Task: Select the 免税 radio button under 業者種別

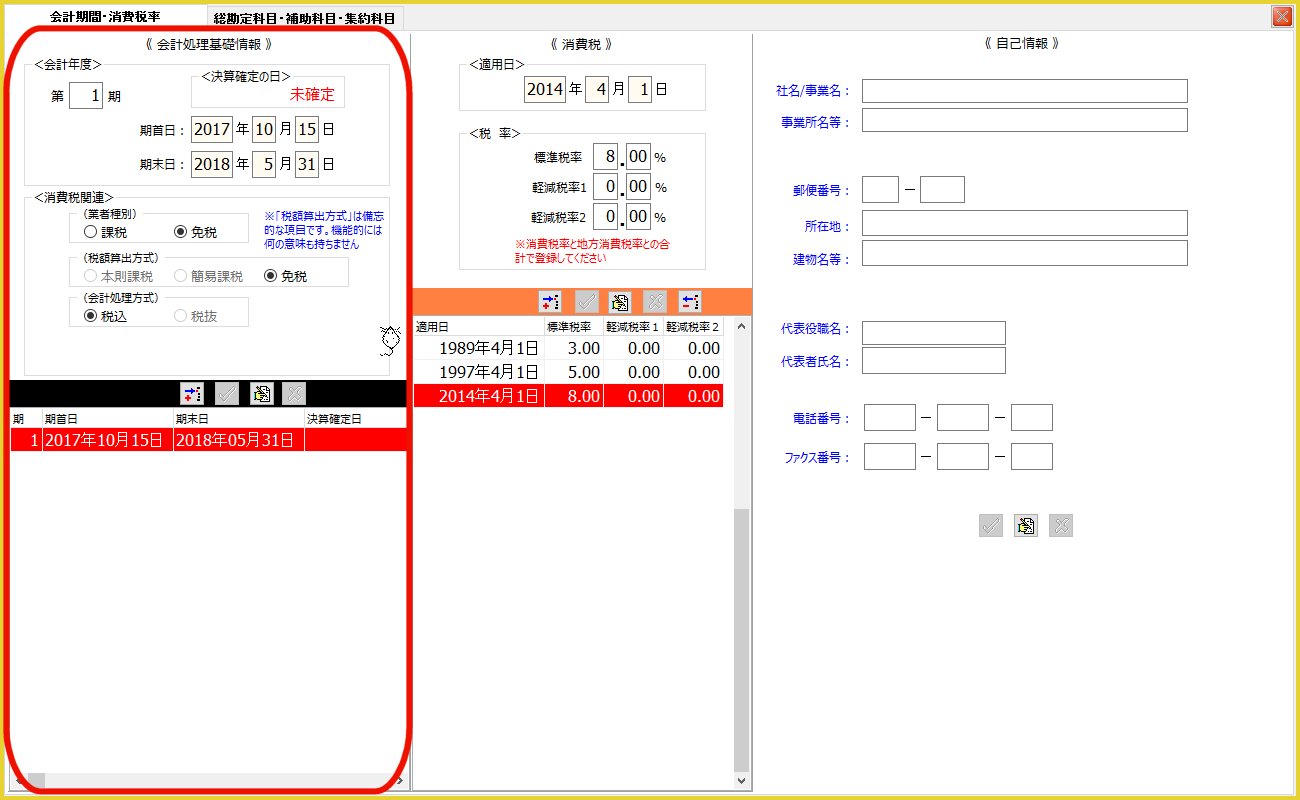Action: (180, 232)
